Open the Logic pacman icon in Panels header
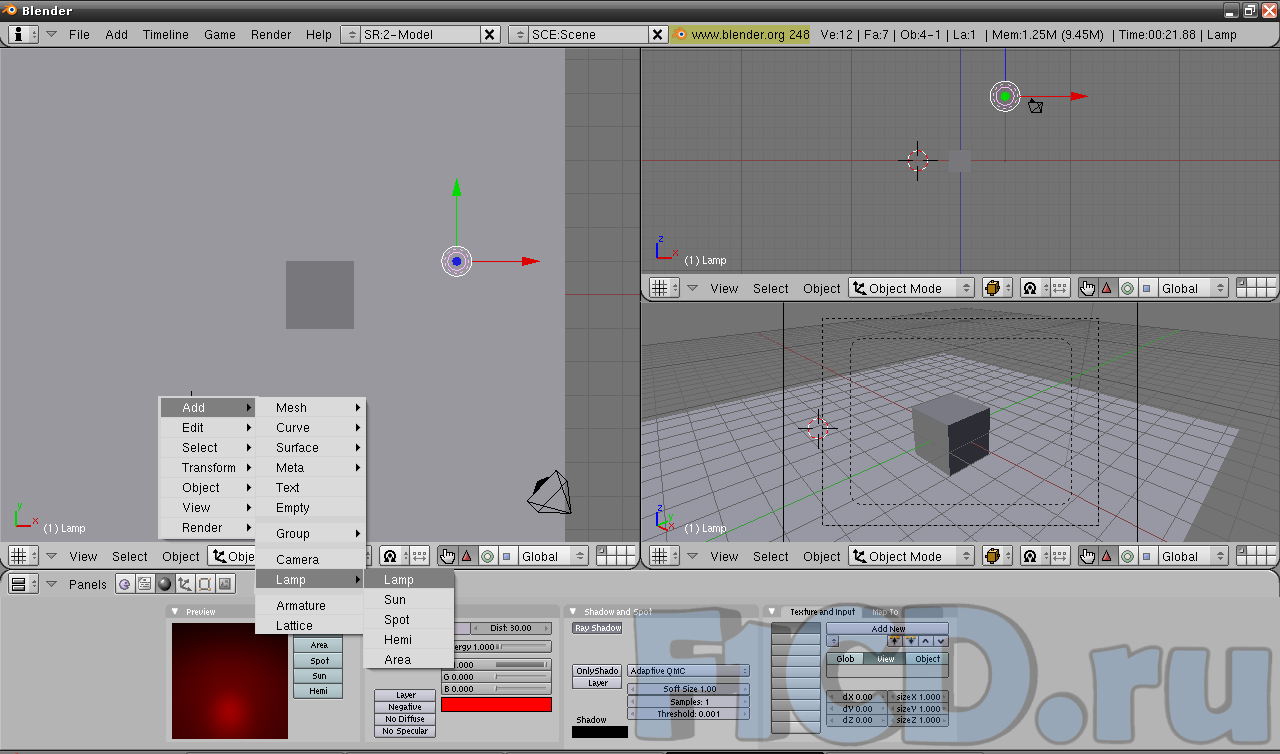Viewport: 1280px width, 754px height. [125, 584]
